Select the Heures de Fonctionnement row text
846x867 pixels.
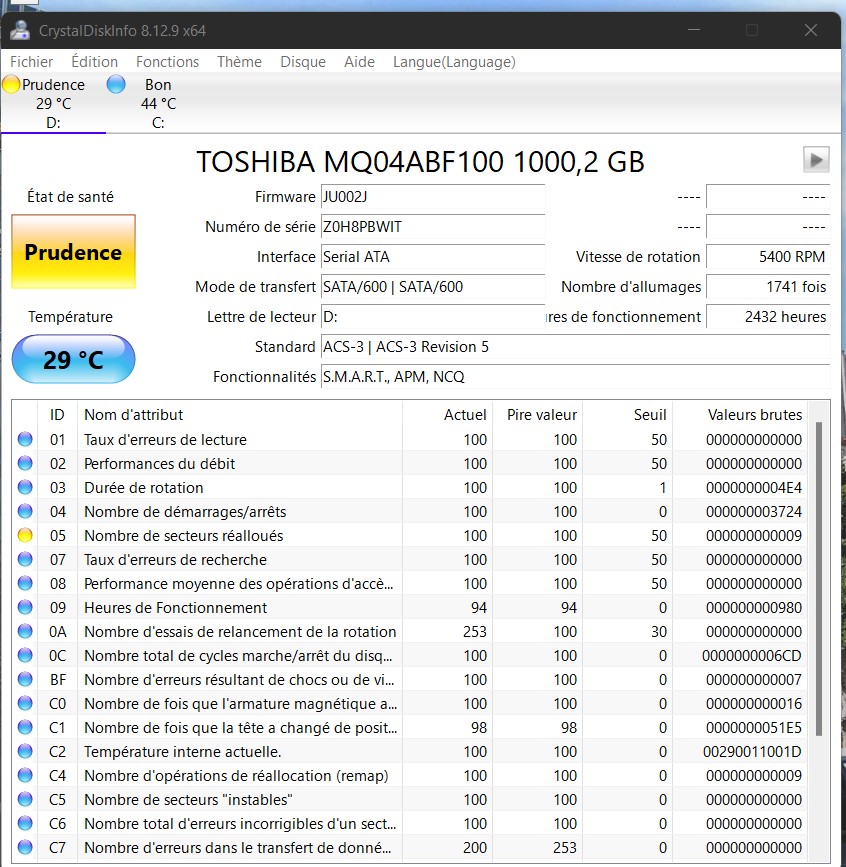pyautogui.click(x=175, y=607)
